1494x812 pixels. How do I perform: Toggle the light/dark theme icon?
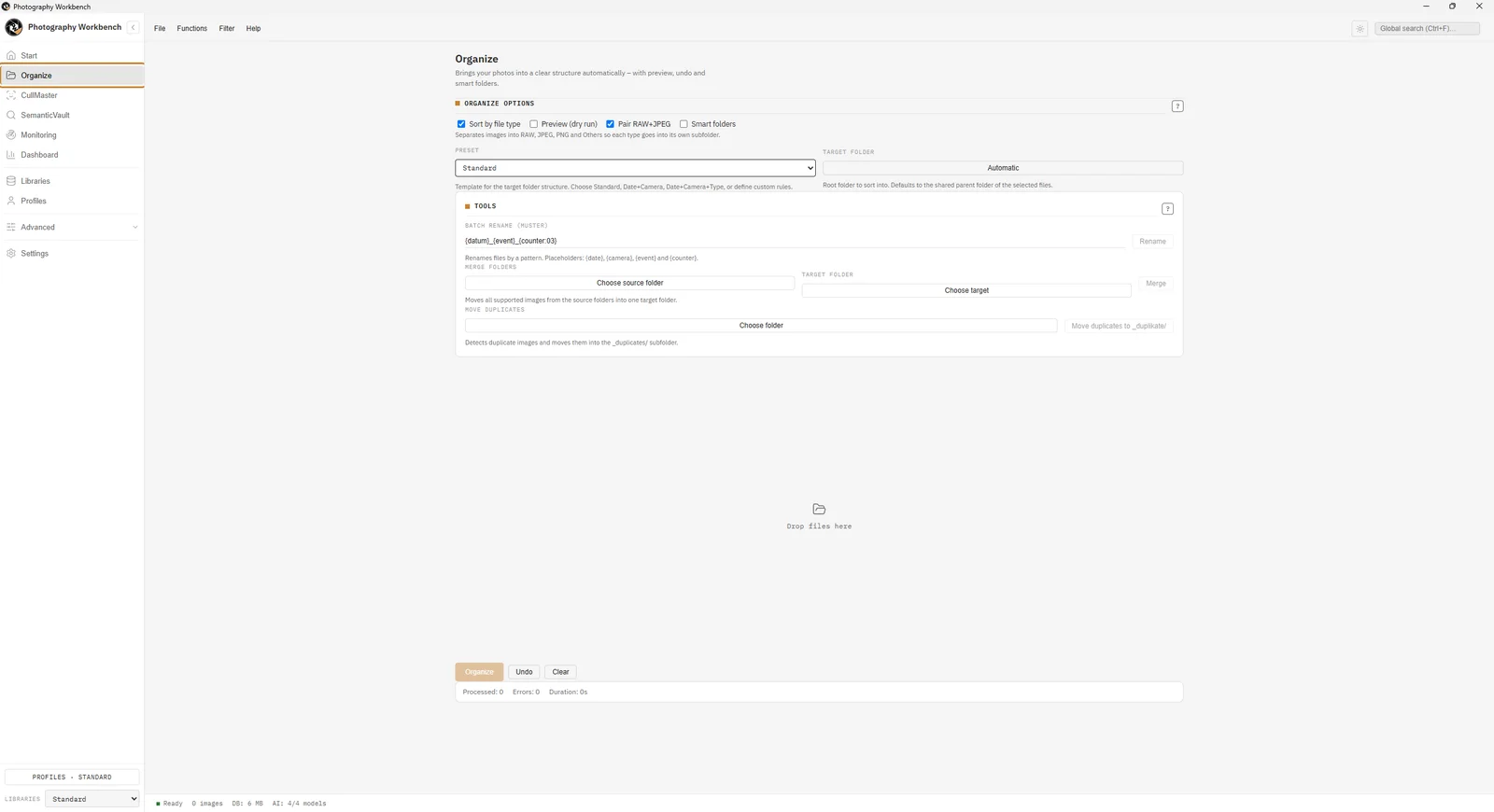tap(1360, 29)
